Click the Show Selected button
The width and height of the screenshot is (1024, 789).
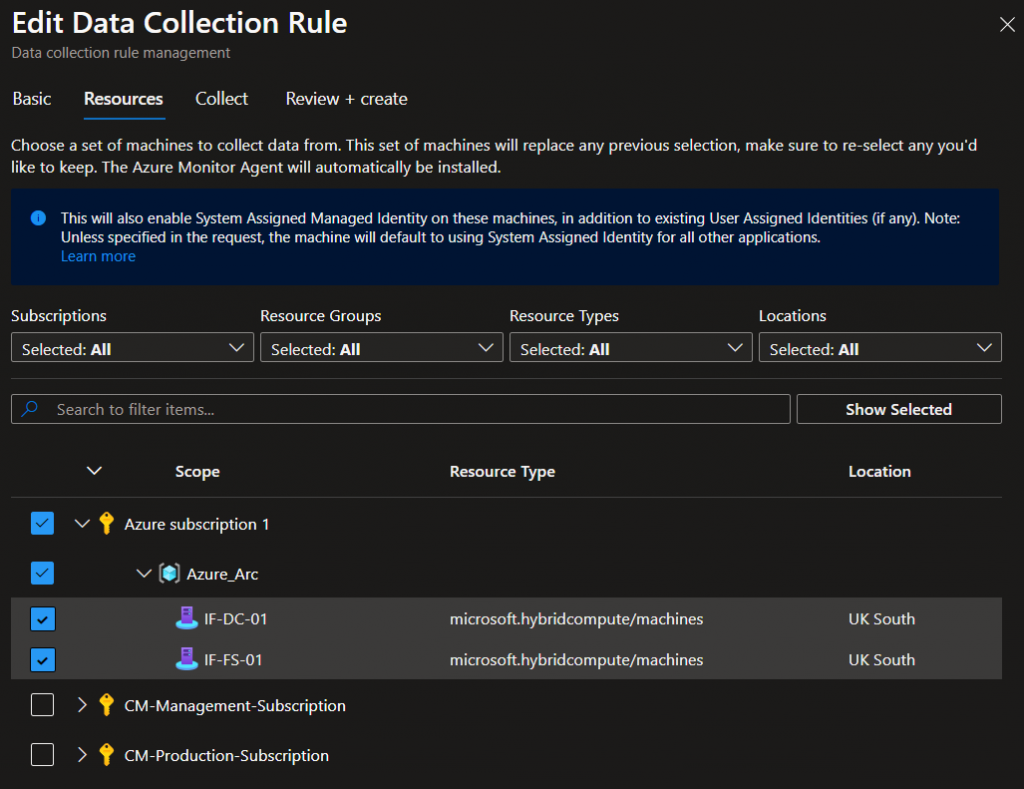(897, 408)
